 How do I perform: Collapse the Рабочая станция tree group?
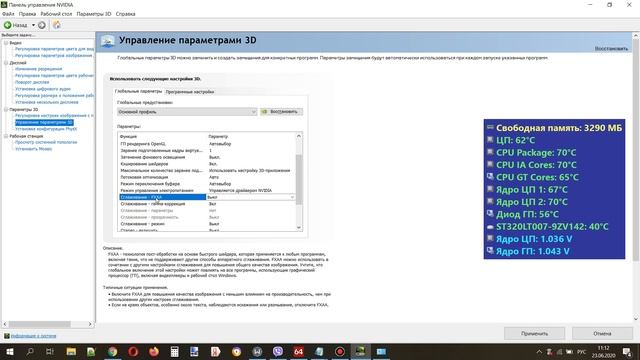click(6, 136)
